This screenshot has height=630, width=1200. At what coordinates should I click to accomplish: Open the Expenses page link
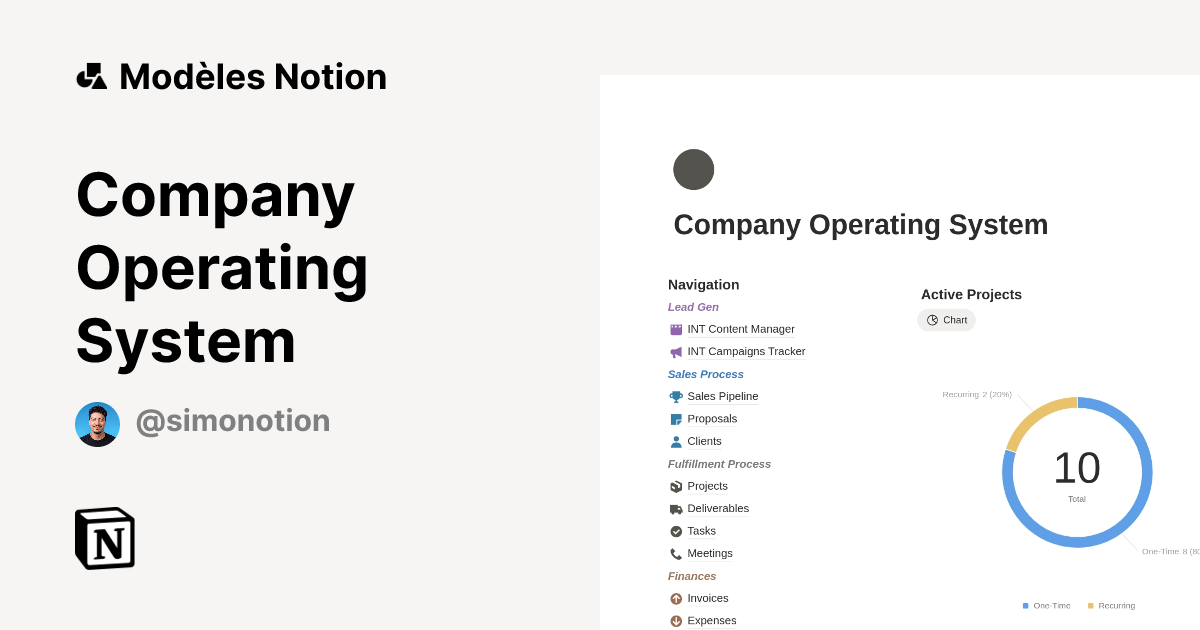[x=711, y=621]
